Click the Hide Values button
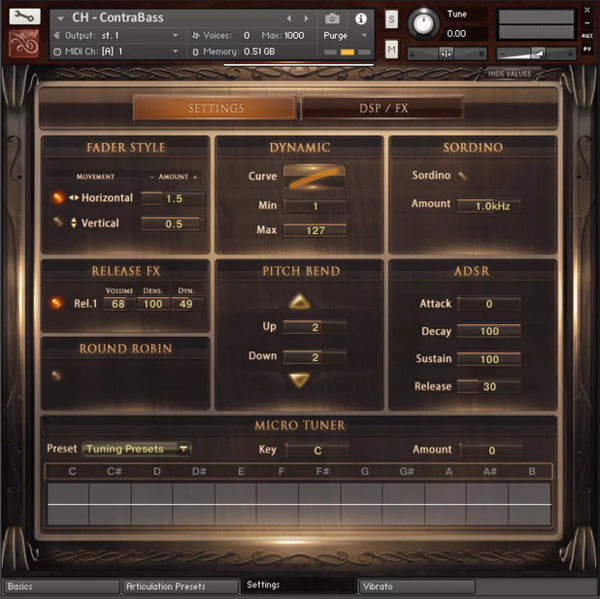Screen dimensions: 600x599 pyautogui.click(x=509, y=73)
